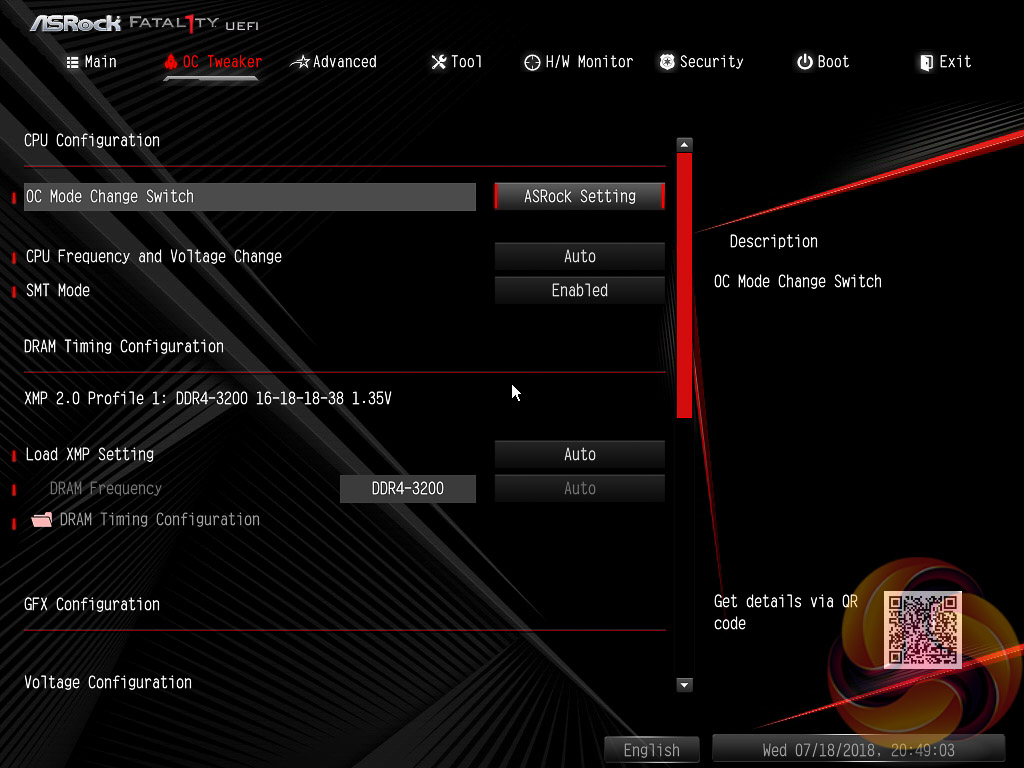Click the QR code image

pos(923,630)
